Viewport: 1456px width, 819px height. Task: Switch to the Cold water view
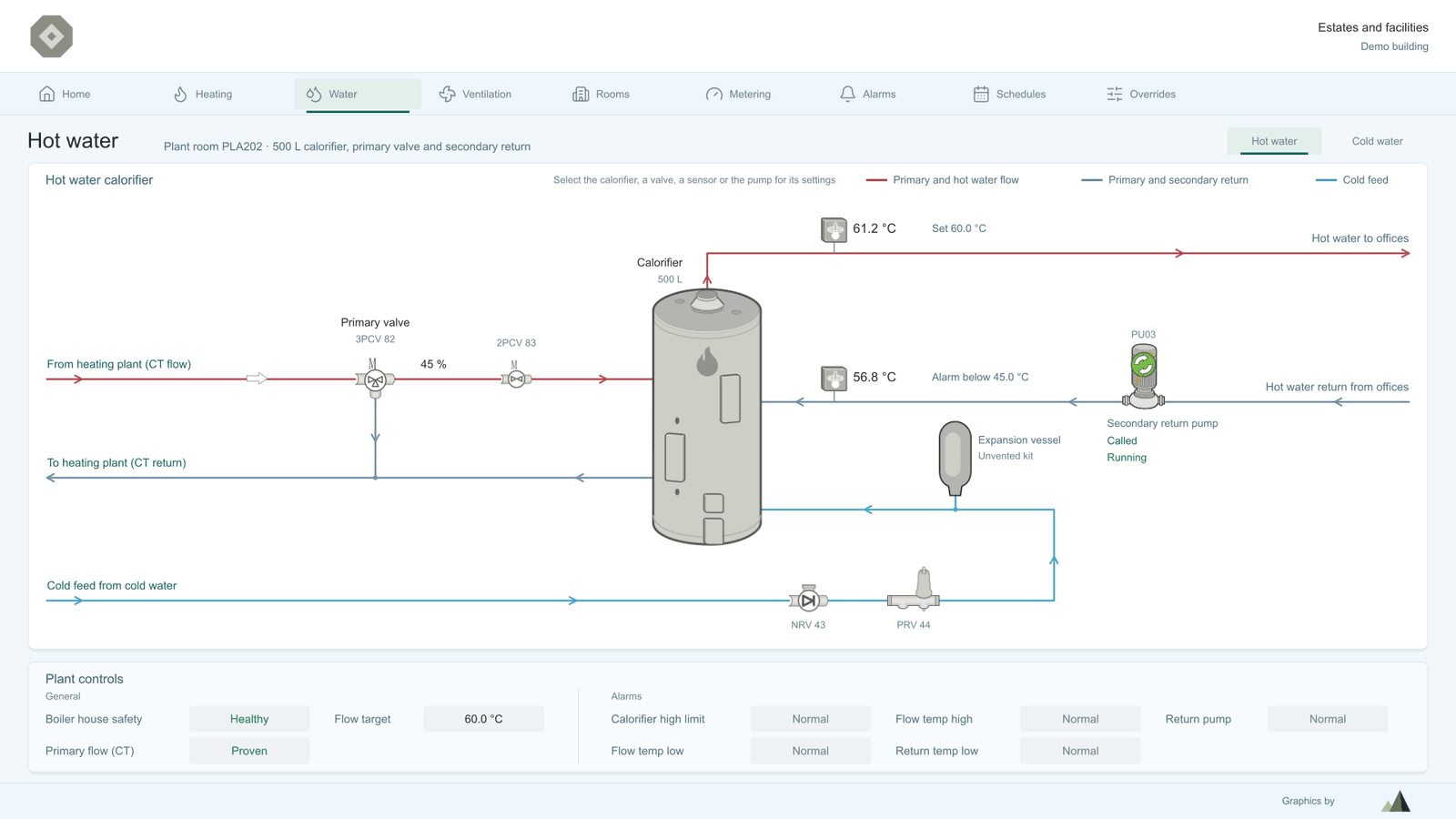(x=1377, y=141)
